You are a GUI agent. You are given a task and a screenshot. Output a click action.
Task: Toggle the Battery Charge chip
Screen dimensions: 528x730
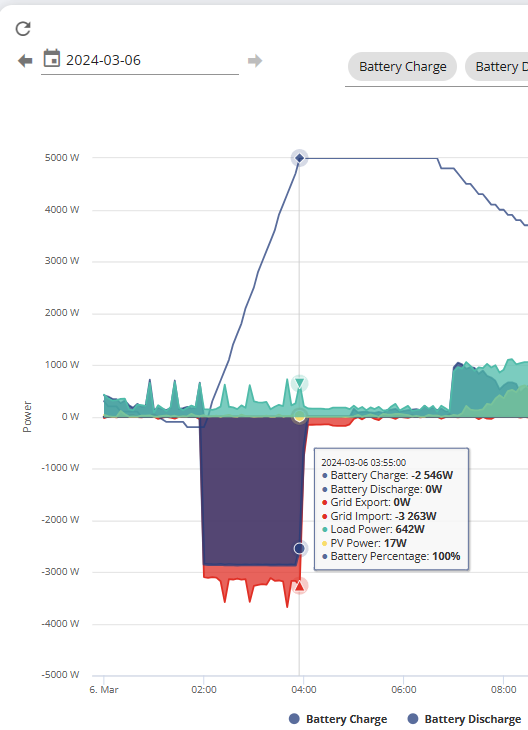tap(402, 67)
